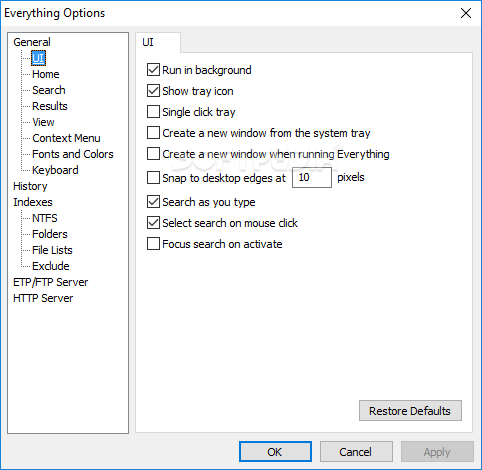
Task: Open the File Lists settings
Action: (52, 250)
